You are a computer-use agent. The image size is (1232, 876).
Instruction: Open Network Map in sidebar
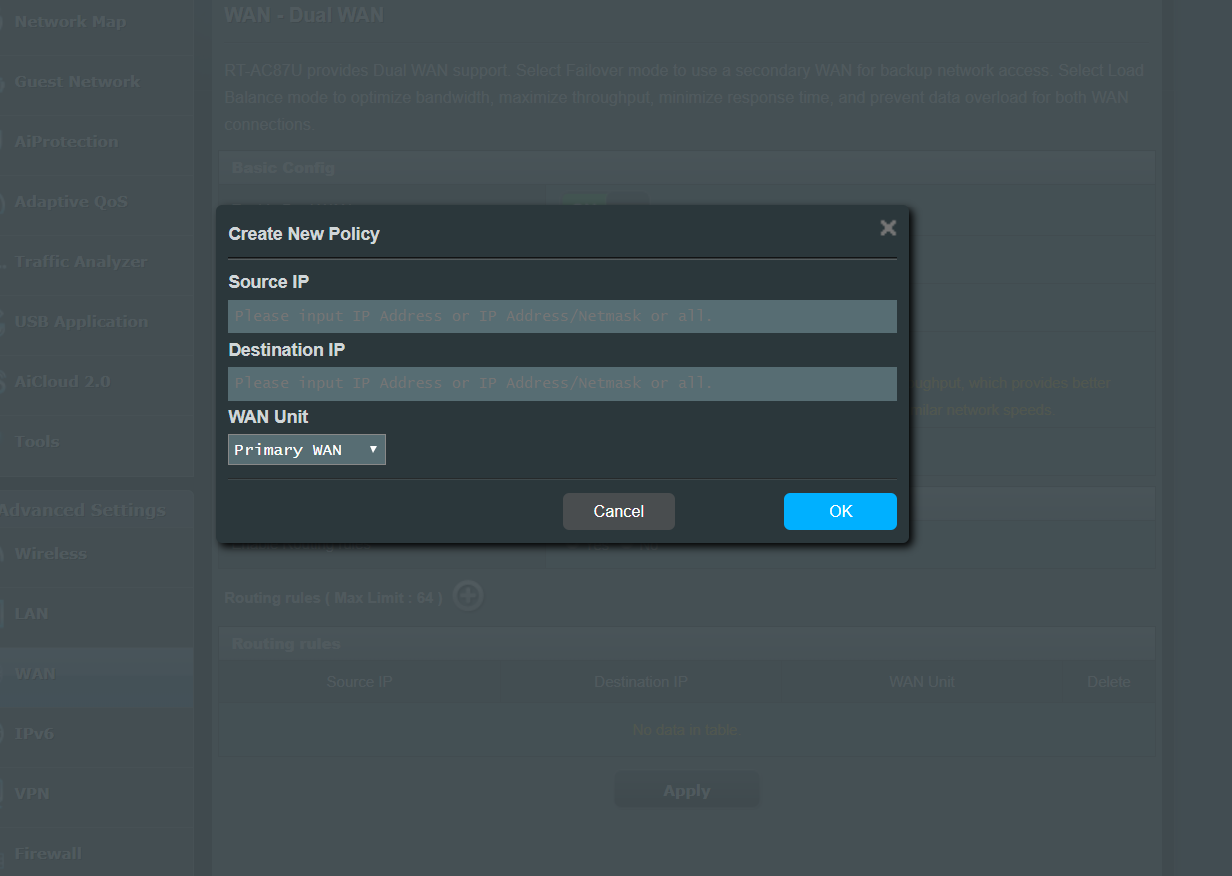click(x=70, y=22)
